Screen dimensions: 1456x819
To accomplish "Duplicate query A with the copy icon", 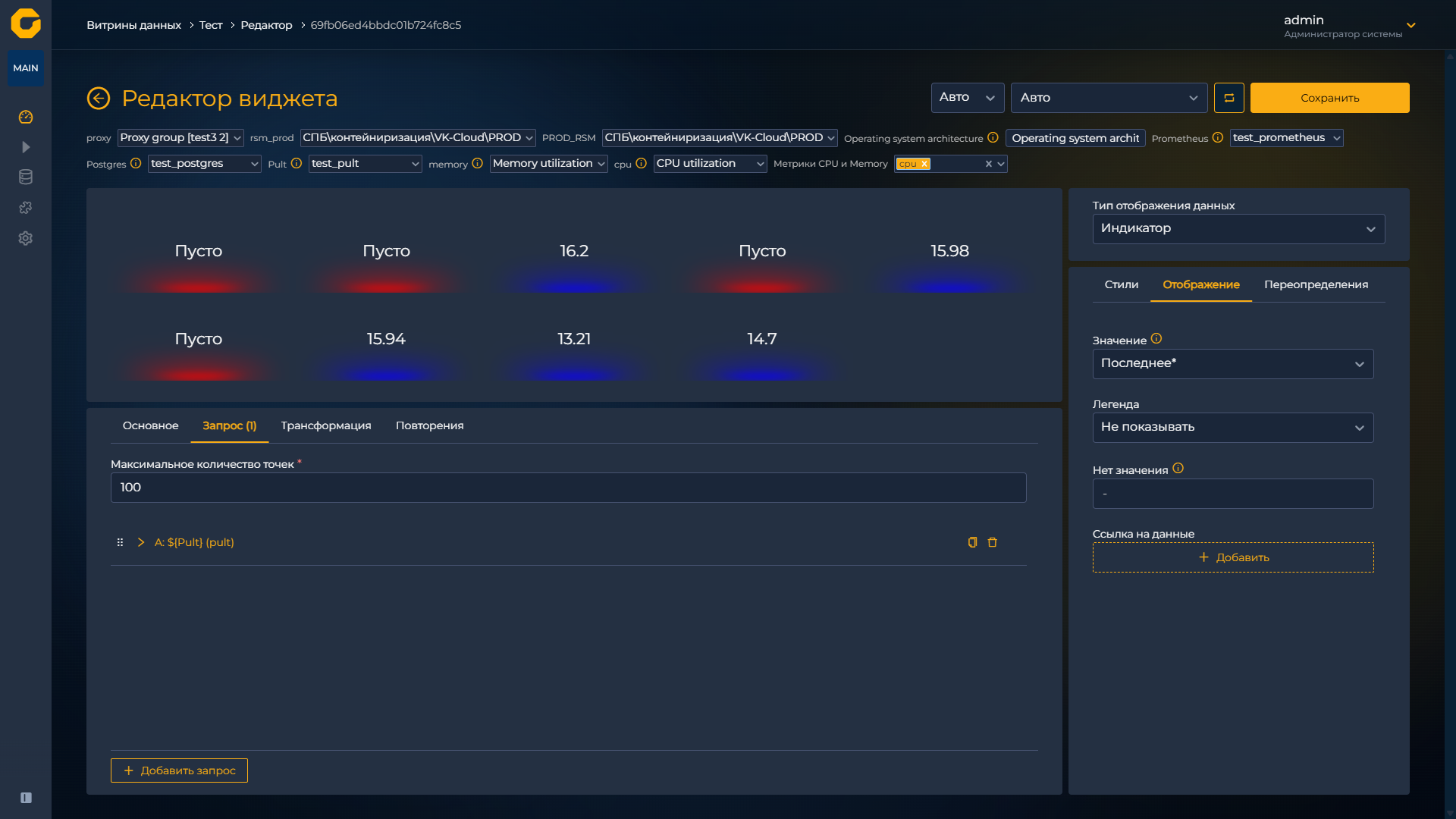I will click(x=972, y=542).
